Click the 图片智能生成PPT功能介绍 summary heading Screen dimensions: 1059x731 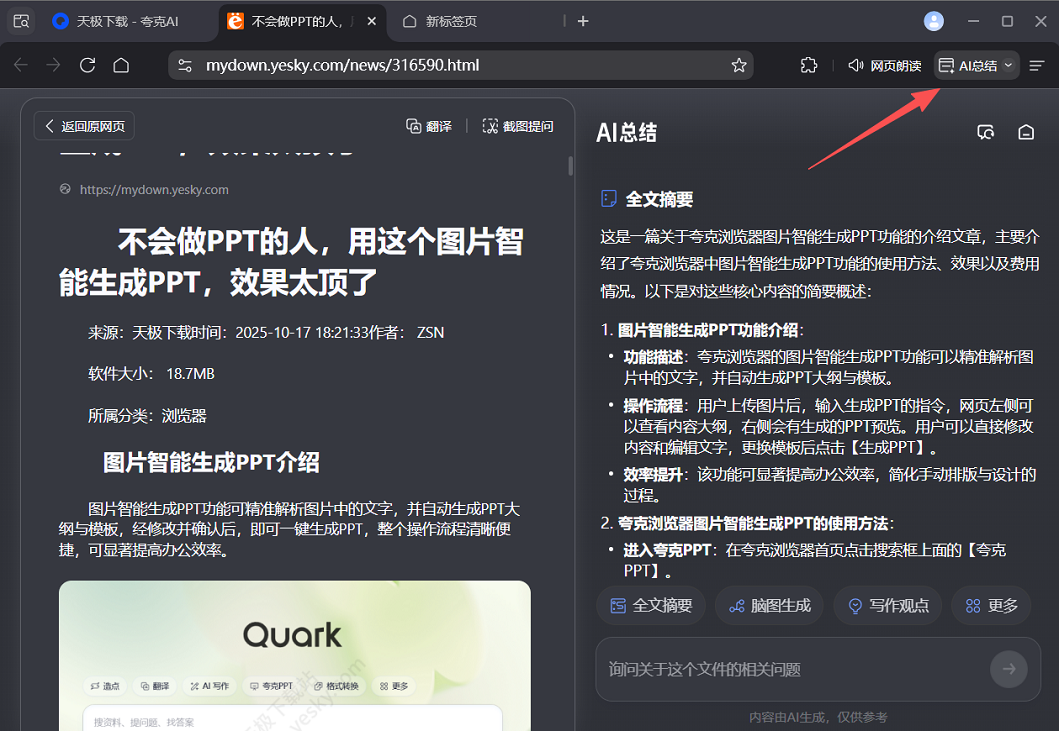point(708,330)
